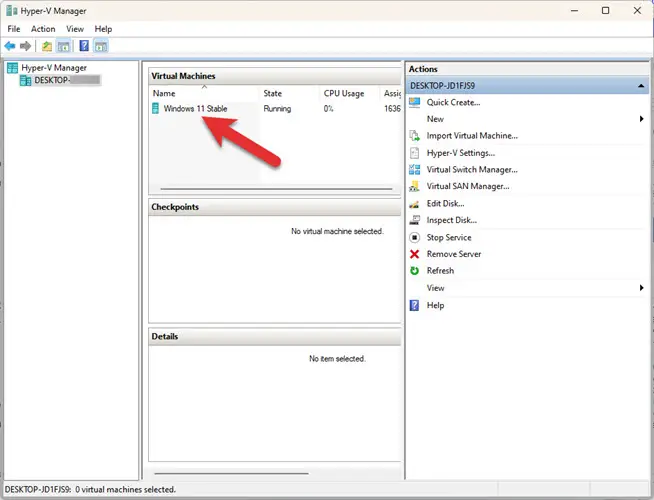Screen dimensions: 654x500
Task: Toggle Show/Hide Console Tree toolbar icon
Action: coord(63,46)
